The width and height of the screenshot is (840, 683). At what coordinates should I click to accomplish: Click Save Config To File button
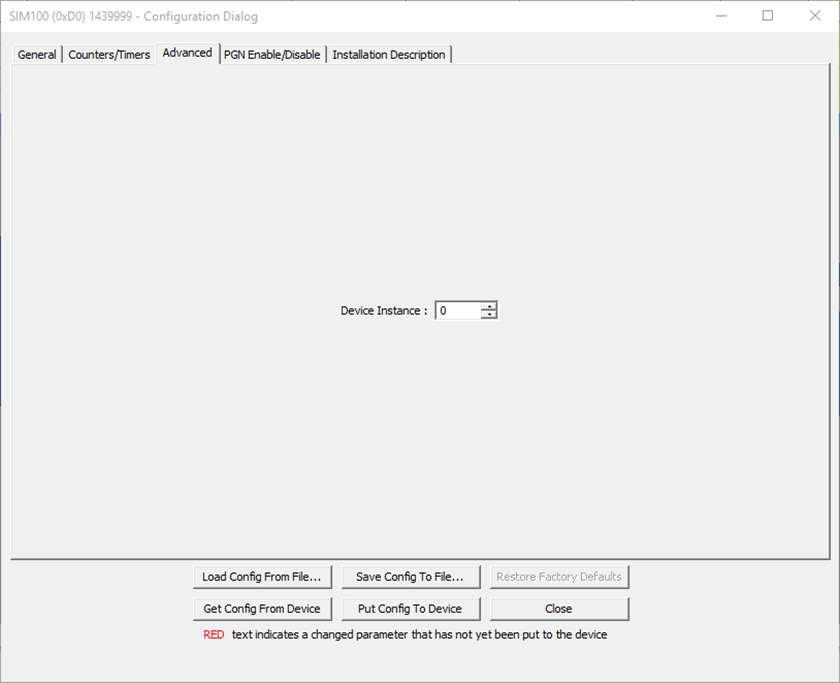[x=410, y=577]
